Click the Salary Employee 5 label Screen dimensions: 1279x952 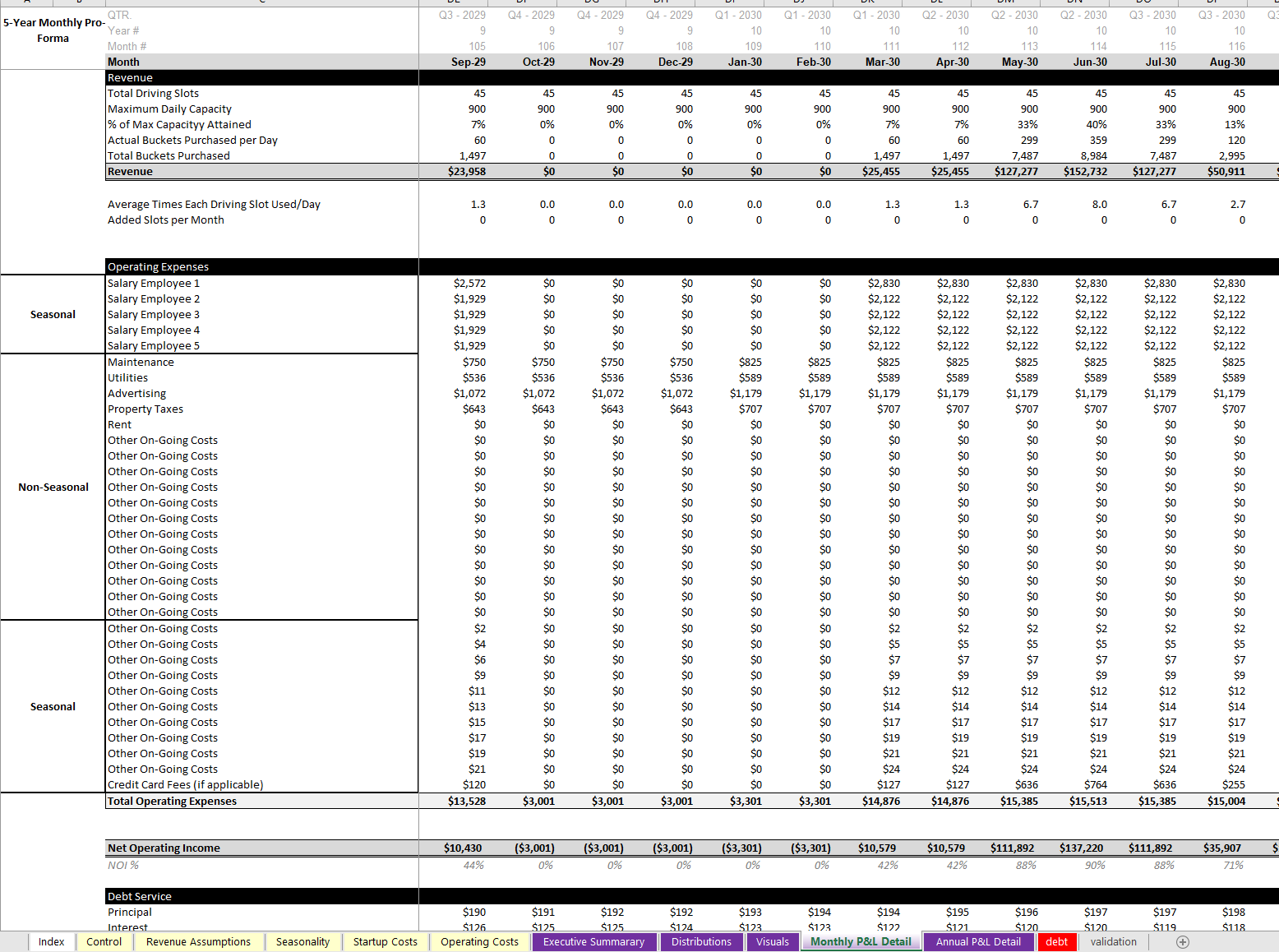pyautogui.click(x=154, y=345)
